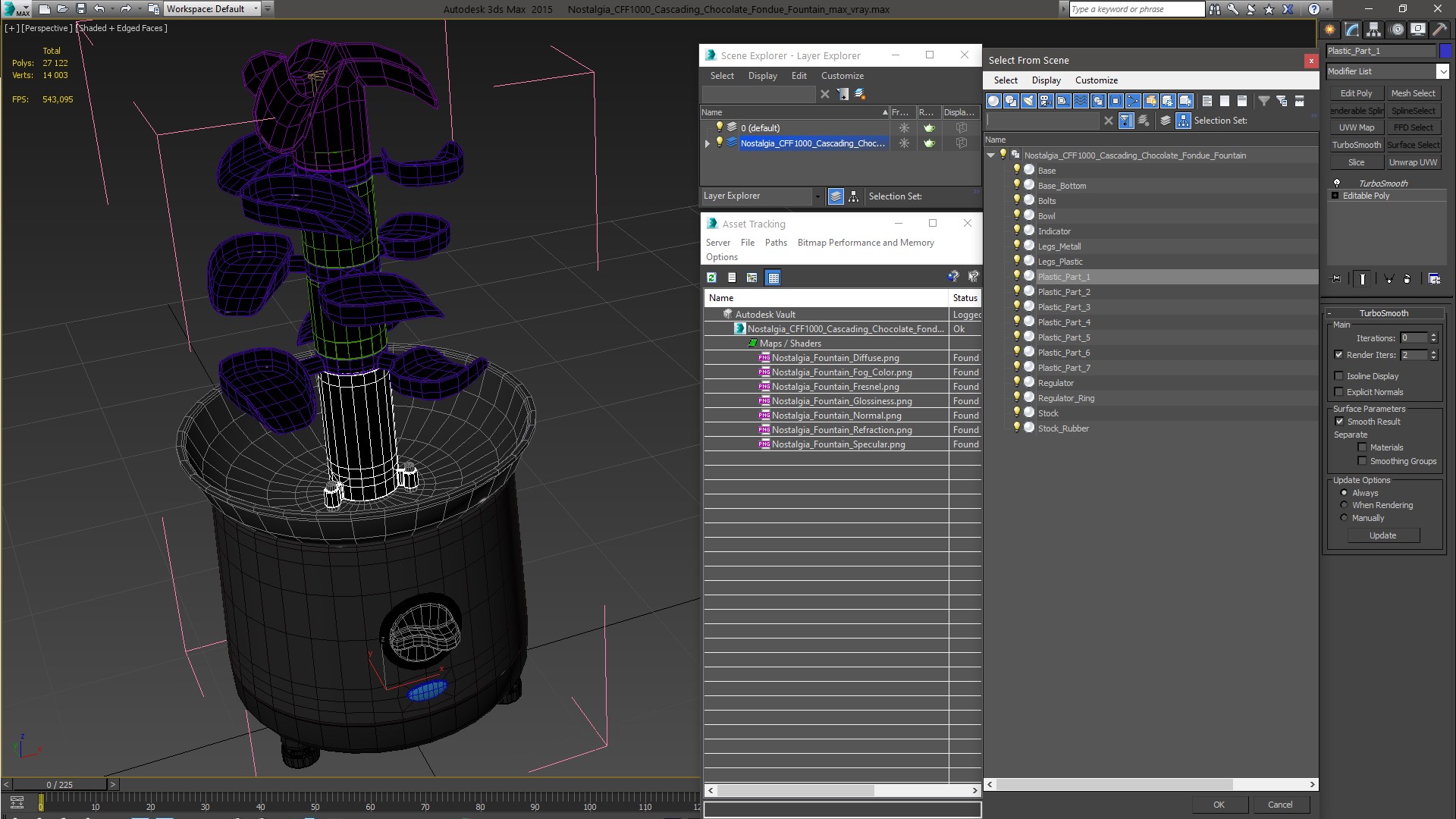The width and height of the screenshot is (1456, 819).
Task: Refresh the Asset Tracking list
Action: point(711,278)
